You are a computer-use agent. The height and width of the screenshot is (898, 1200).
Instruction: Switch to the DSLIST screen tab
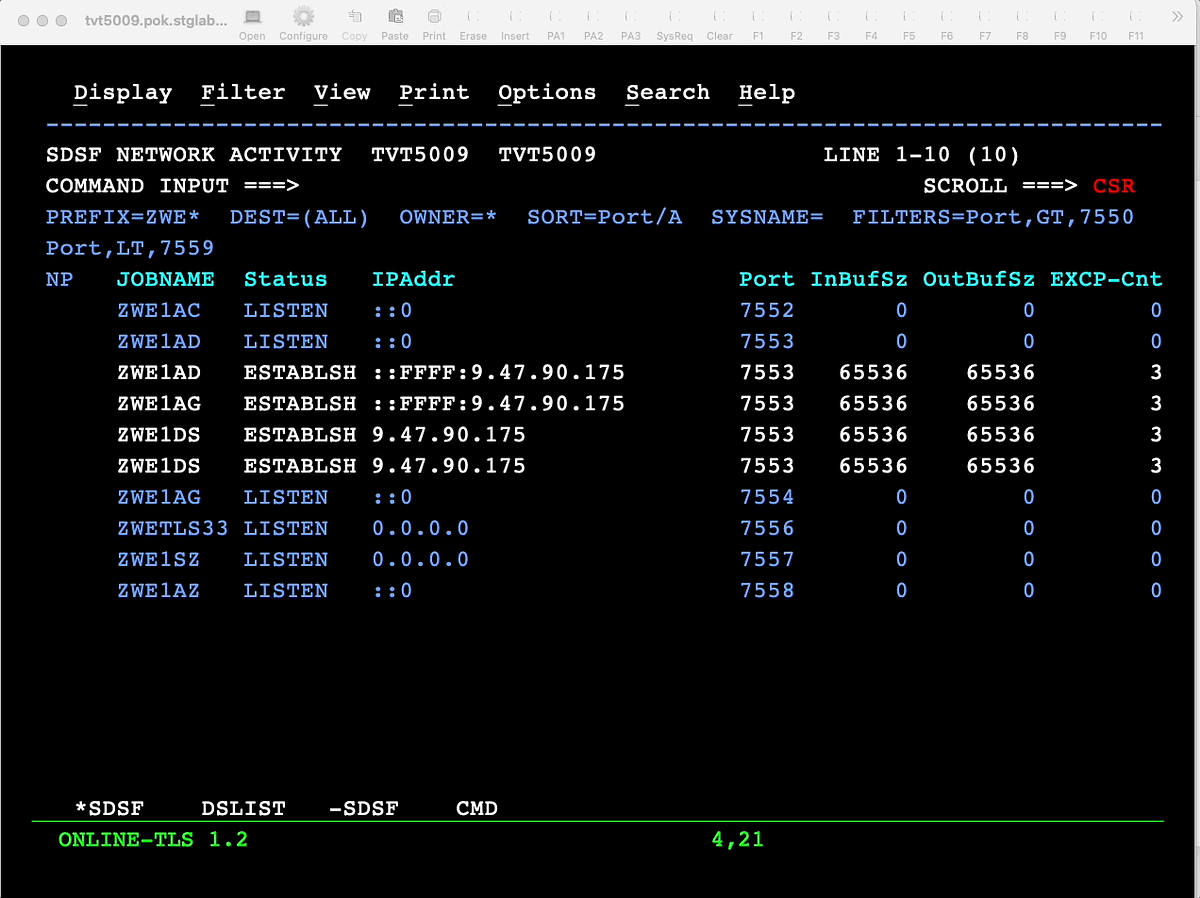pos(243,808)
